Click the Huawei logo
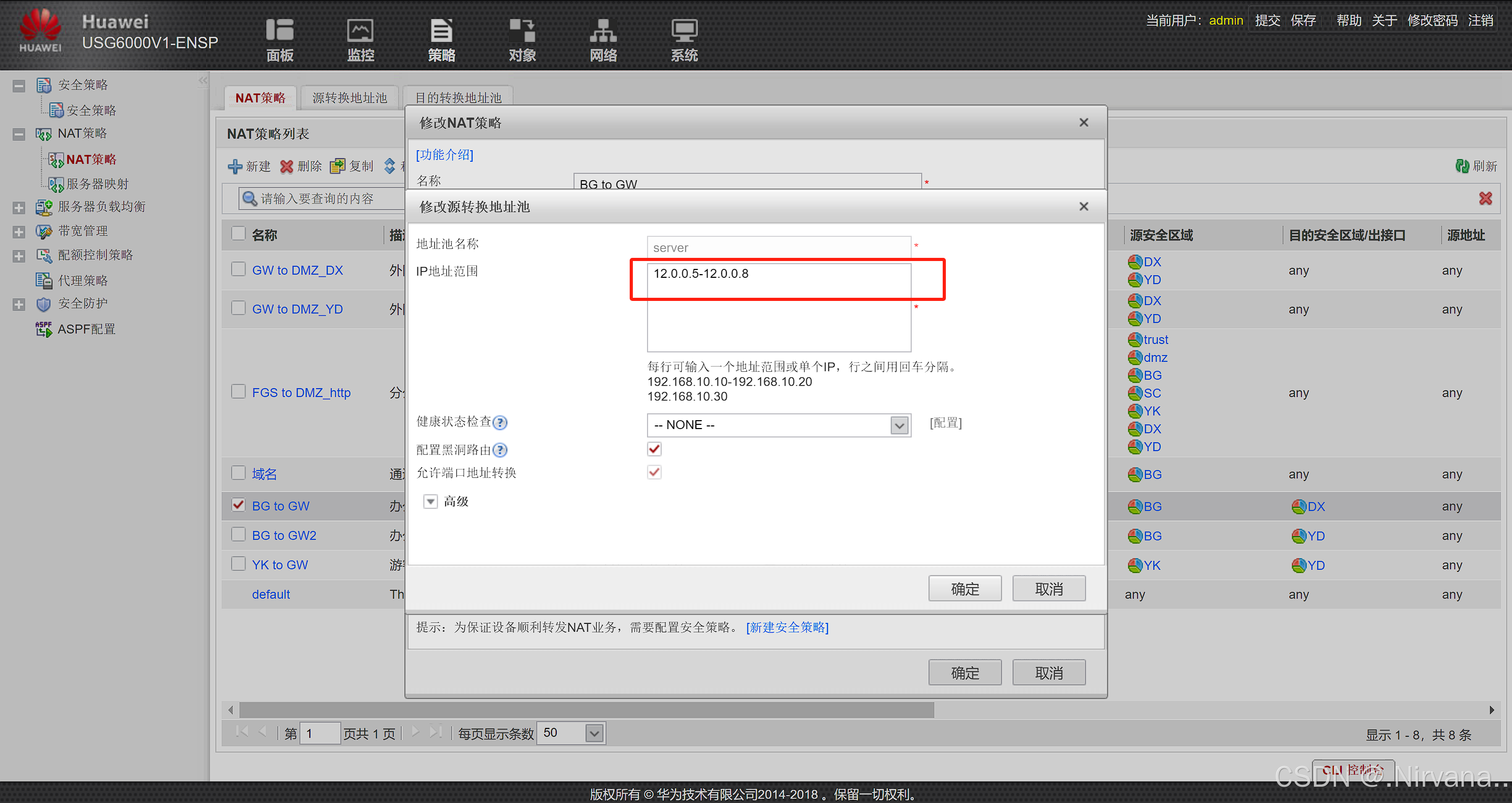1512x803 pixels. coord(40,30)
